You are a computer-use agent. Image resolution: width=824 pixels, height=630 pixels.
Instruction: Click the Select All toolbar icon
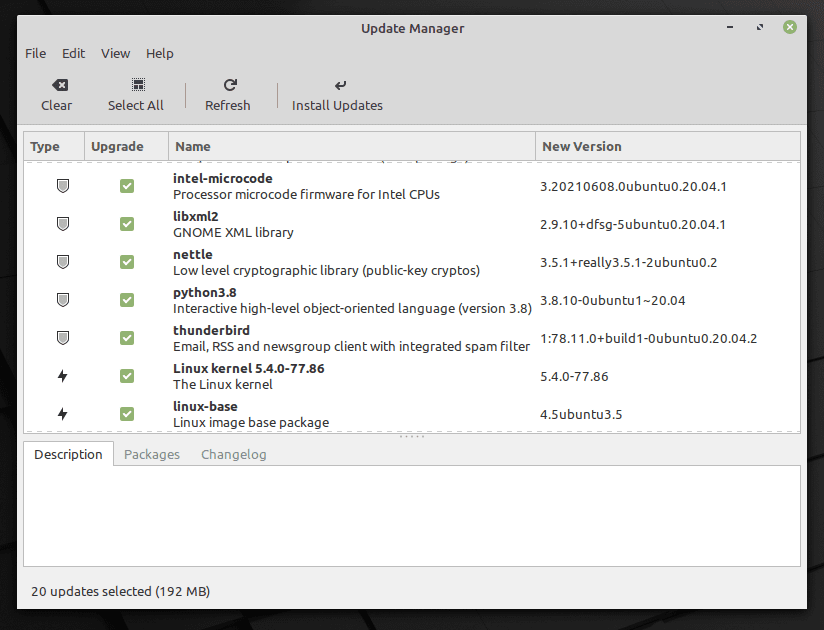(136, 86)
